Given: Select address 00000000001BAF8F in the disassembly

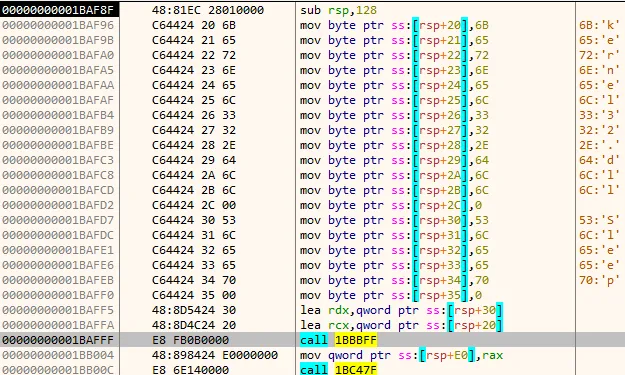Looking at the screenshot, I should click(58, 10).
